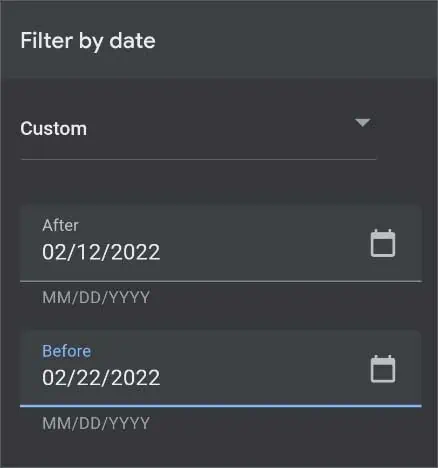The height and width of the screenshot is (468, 438).
Task: Focus the After date field showing 02/12/2022
Action: click(x=221, y=243)
